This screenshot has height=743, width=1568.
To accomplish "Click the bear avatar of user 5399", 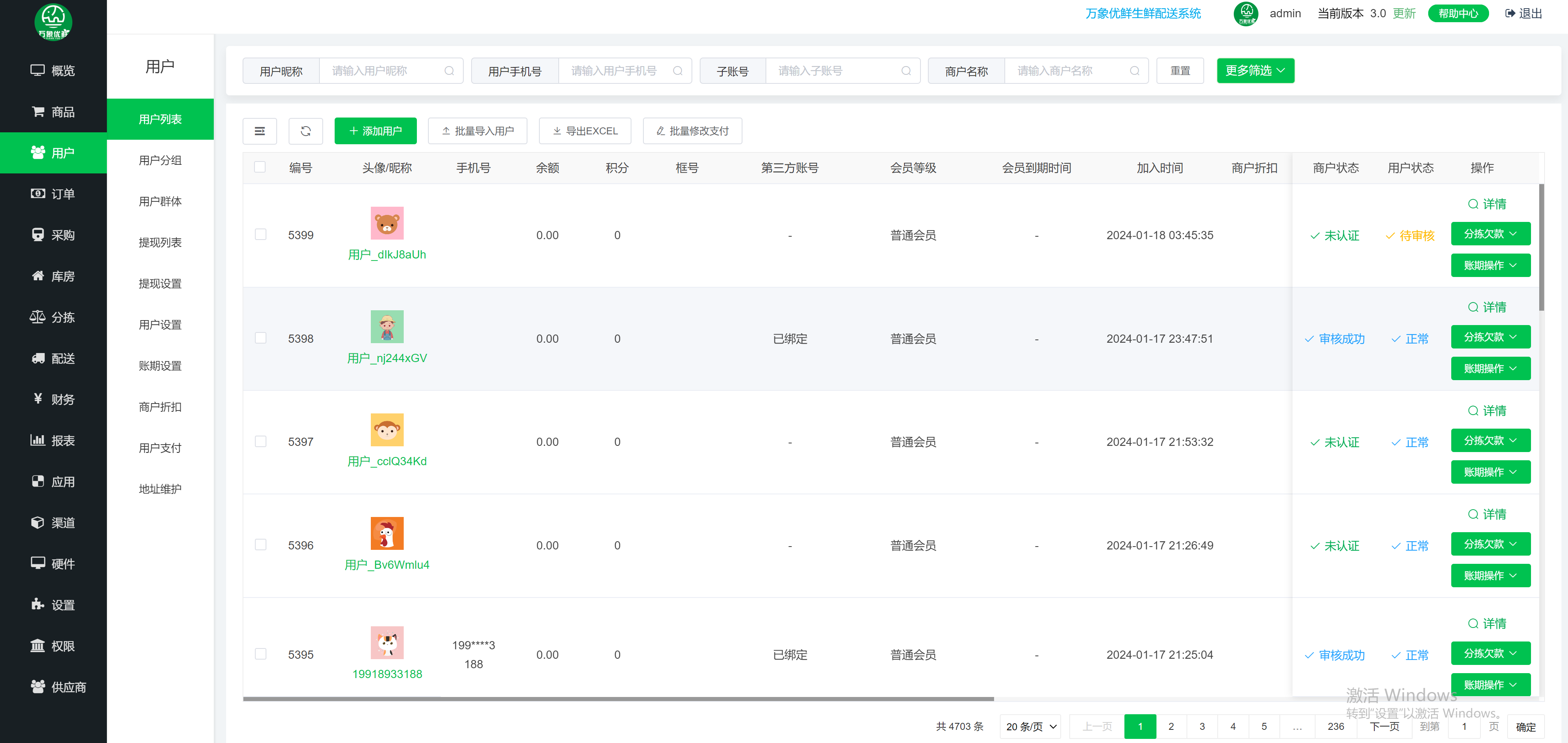I will (387, 223).
